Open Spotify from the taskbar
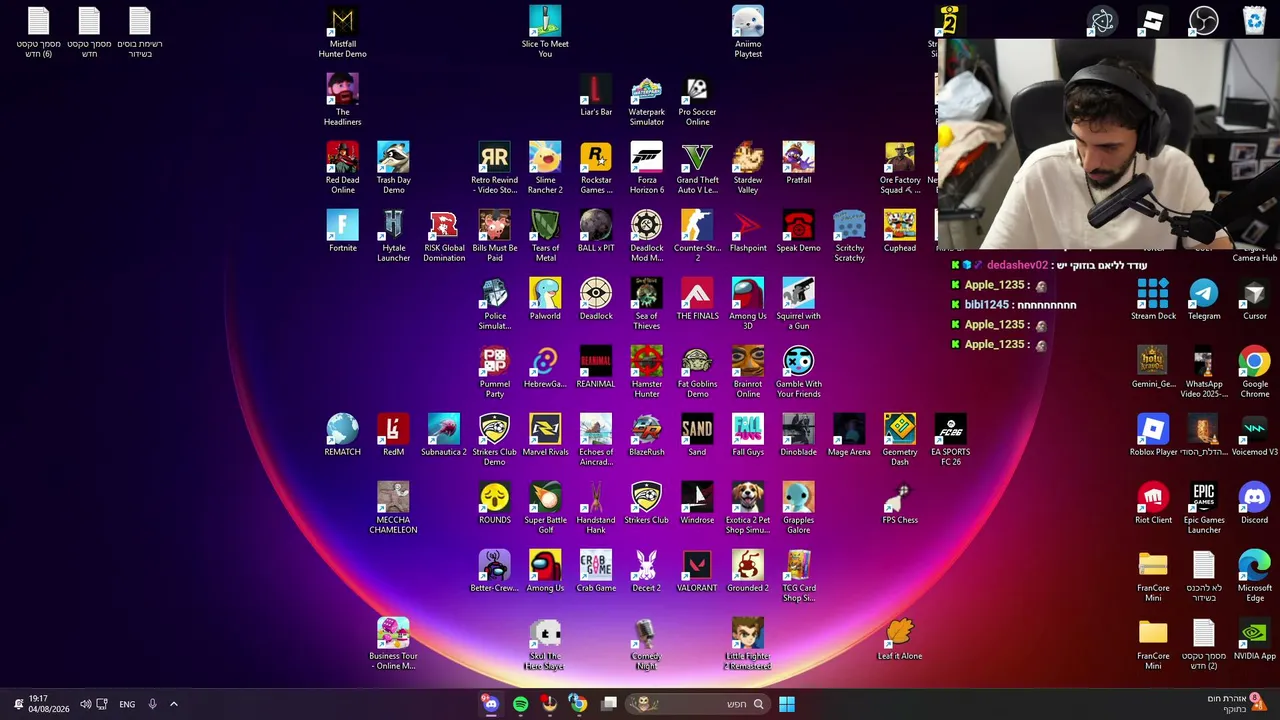The width and height of the screenshot is (1280, 720). point(520,704)
